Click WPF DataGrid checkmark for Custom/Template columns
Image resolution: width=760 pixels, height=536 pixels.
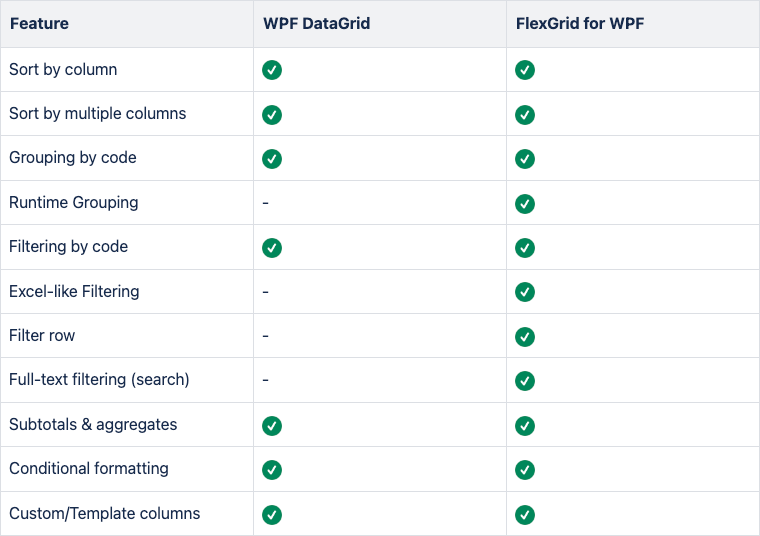[272, 515]
